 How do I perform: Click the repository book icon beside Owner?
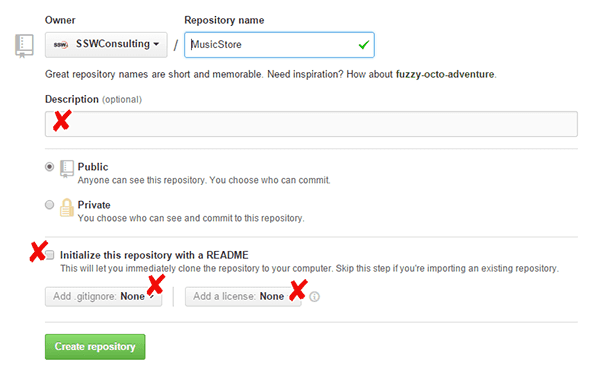pos(24,46)
